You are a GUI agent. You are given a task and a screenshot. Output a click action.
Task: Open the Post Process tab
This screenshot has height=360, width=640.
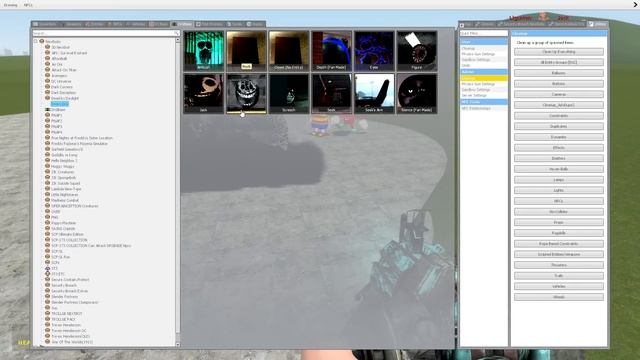210,24
